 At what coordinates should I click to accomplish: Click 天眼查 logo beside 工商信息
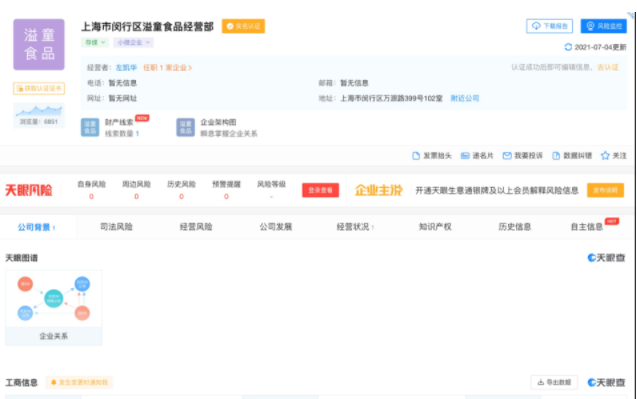(x=606, y=382)
